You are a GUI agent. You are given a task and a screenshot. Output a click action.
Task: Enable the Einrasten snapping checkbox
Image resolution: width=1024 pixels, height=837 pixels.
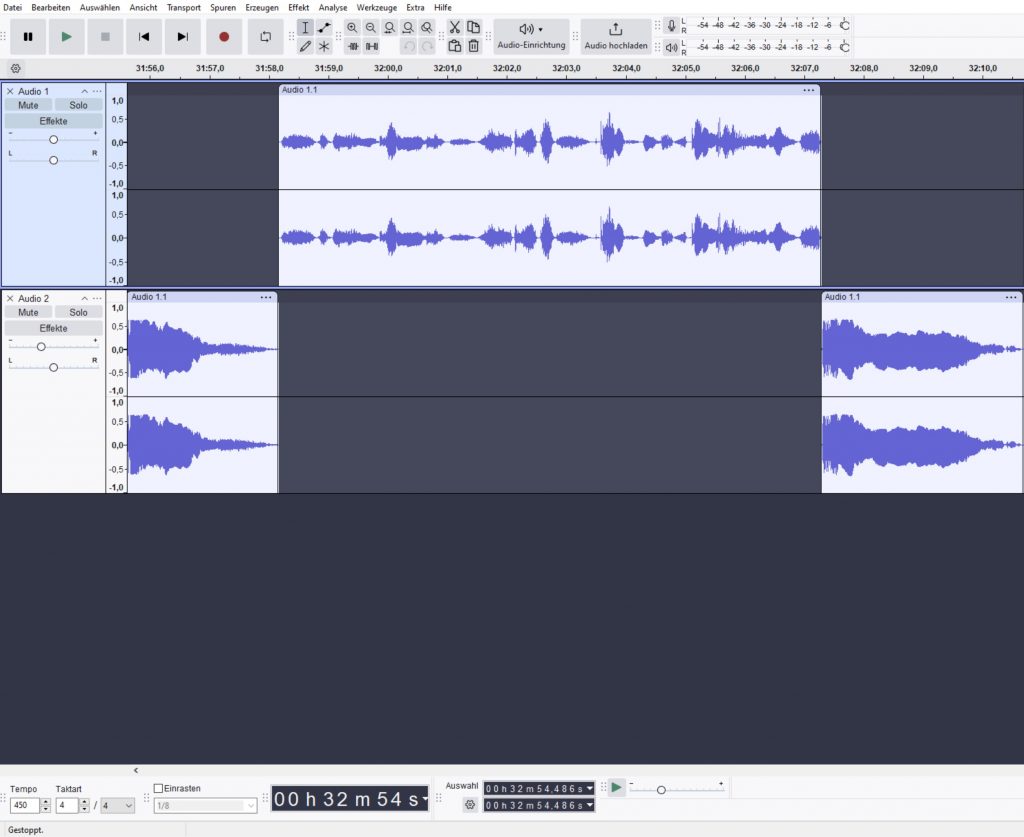tap(158, 788)
